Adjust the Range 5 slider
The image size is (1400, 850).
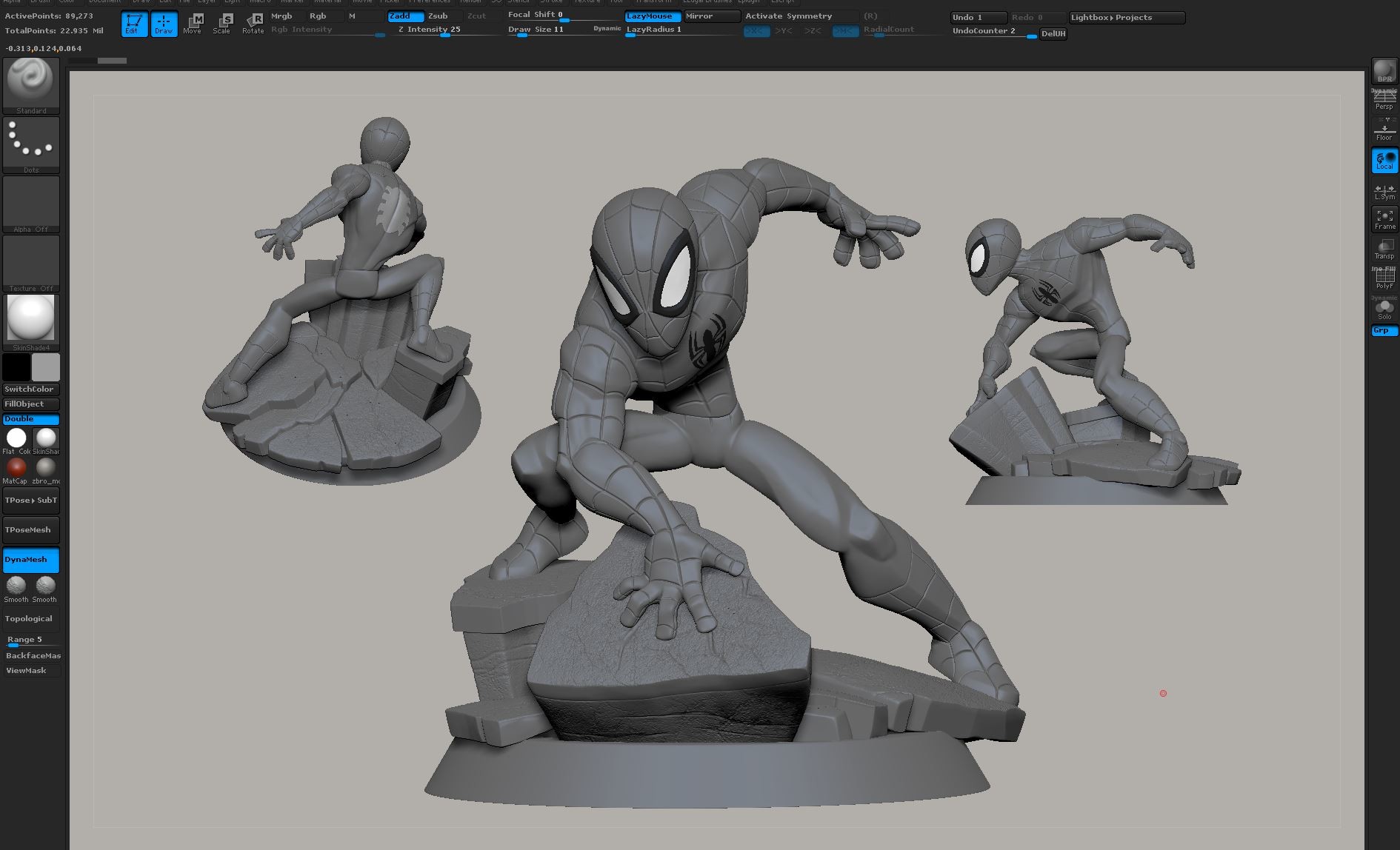point(32,640)
